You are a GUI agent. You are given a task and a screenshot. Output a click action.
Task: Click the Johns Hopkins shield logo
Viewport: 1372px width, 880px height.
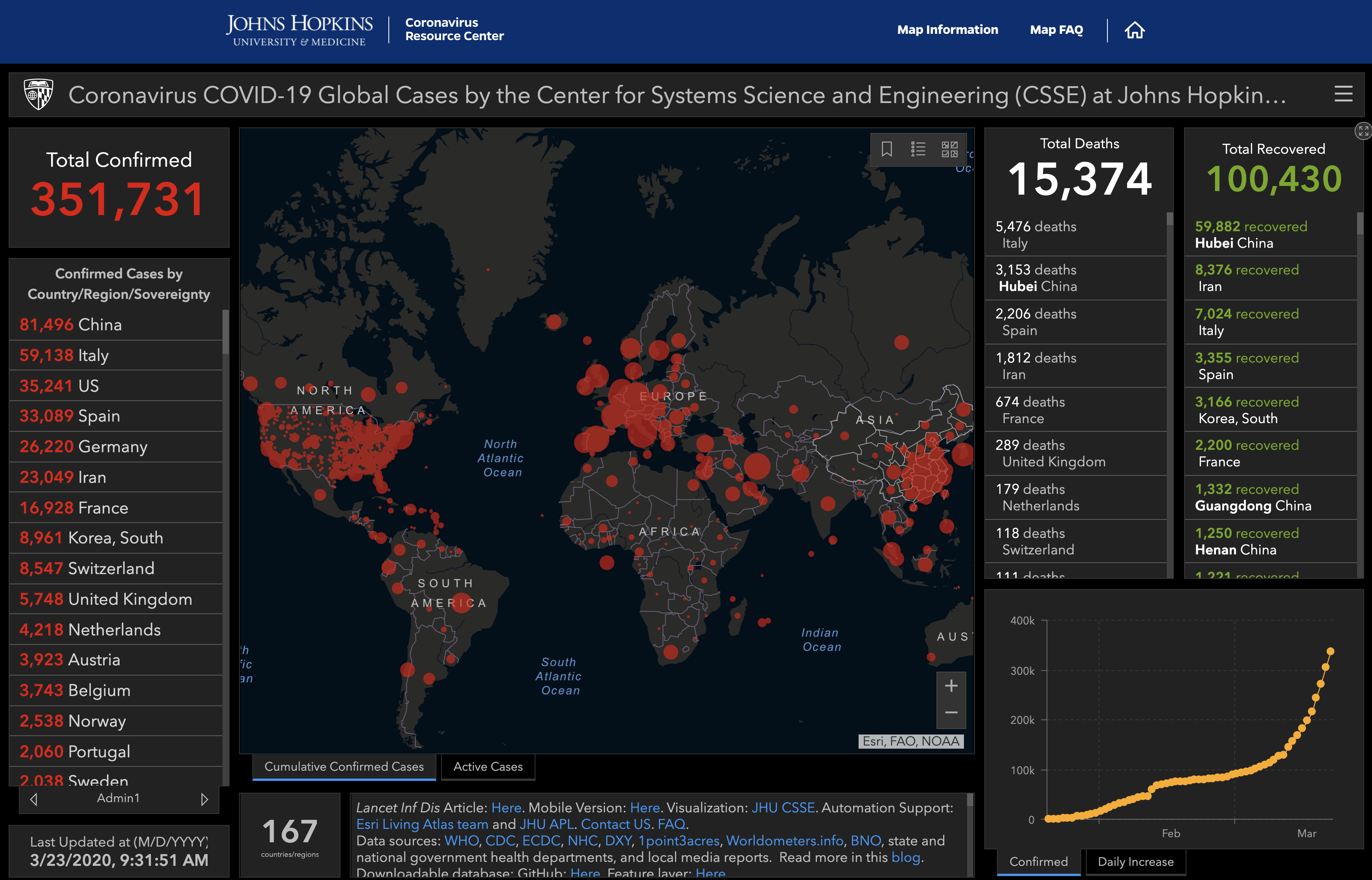pyautogui.click(x=38, y=94)
